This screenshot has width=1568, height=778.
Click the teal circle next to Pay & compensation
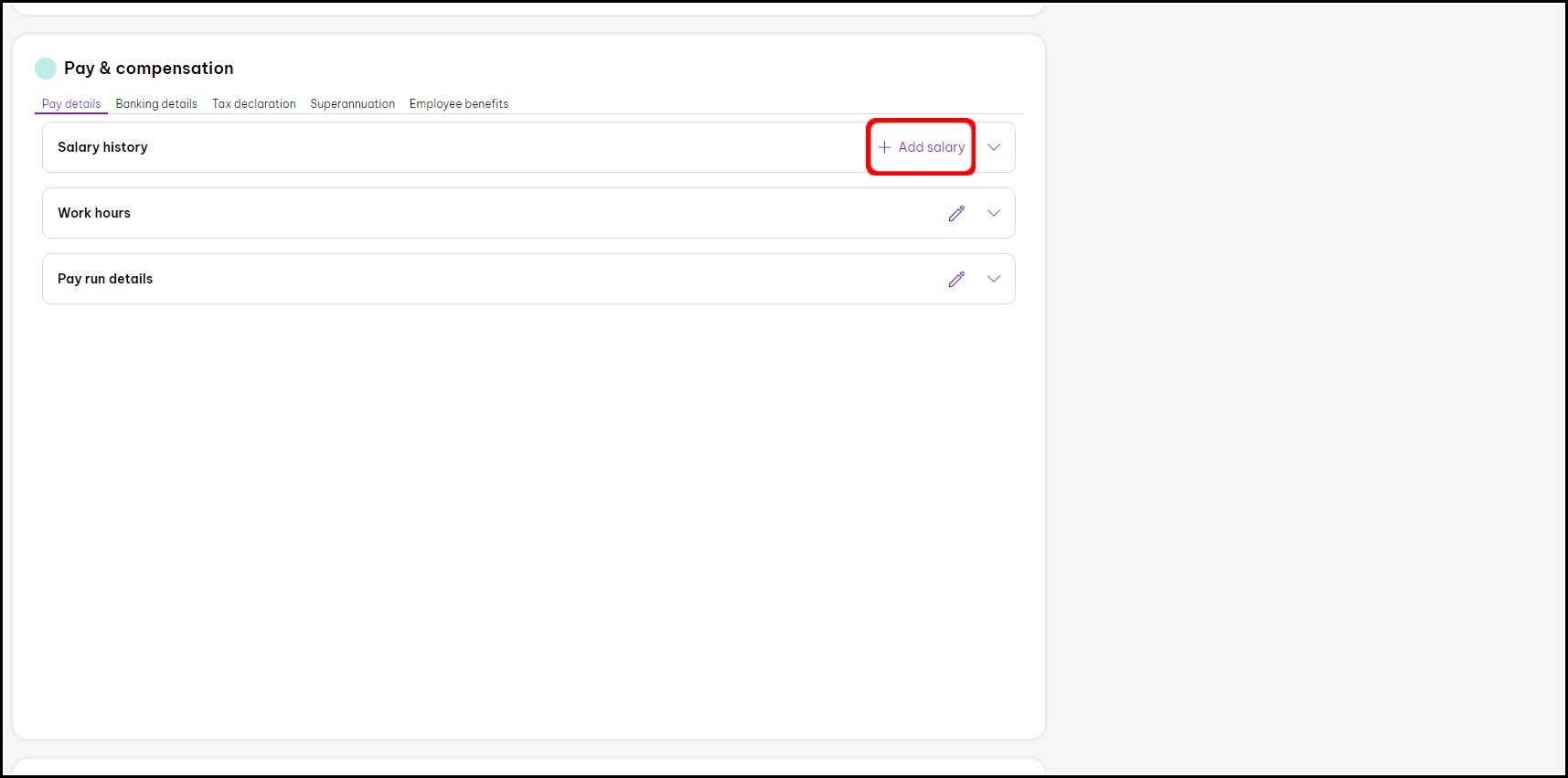(46, 69)
